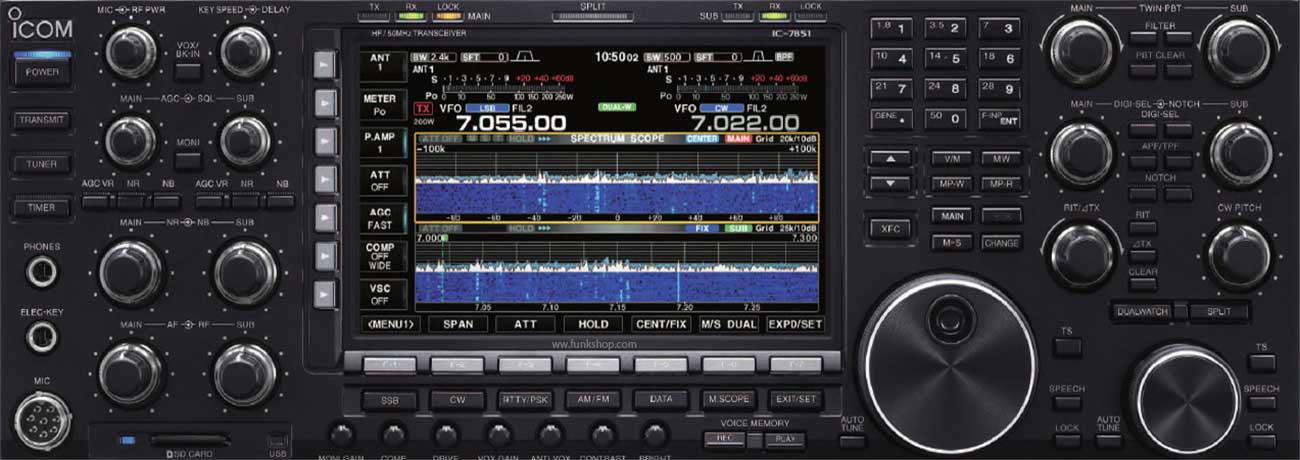Click the DATA mode button
The height and width of the screenshot is (460, 1300).
[x=660, y=399]
